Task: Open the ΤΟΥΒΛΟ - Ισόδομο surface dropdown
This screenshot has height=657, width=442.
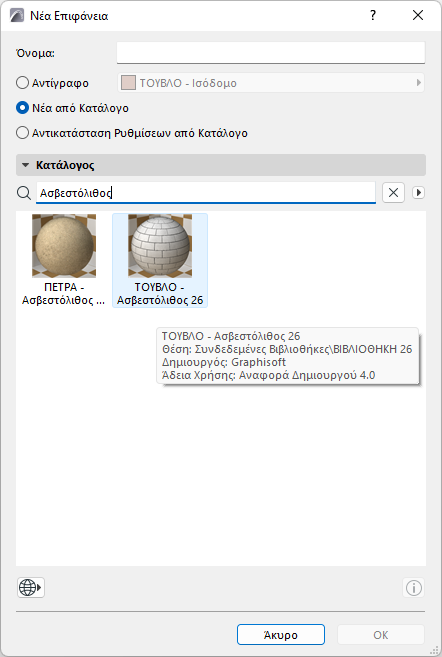Action: click(271, 83)
